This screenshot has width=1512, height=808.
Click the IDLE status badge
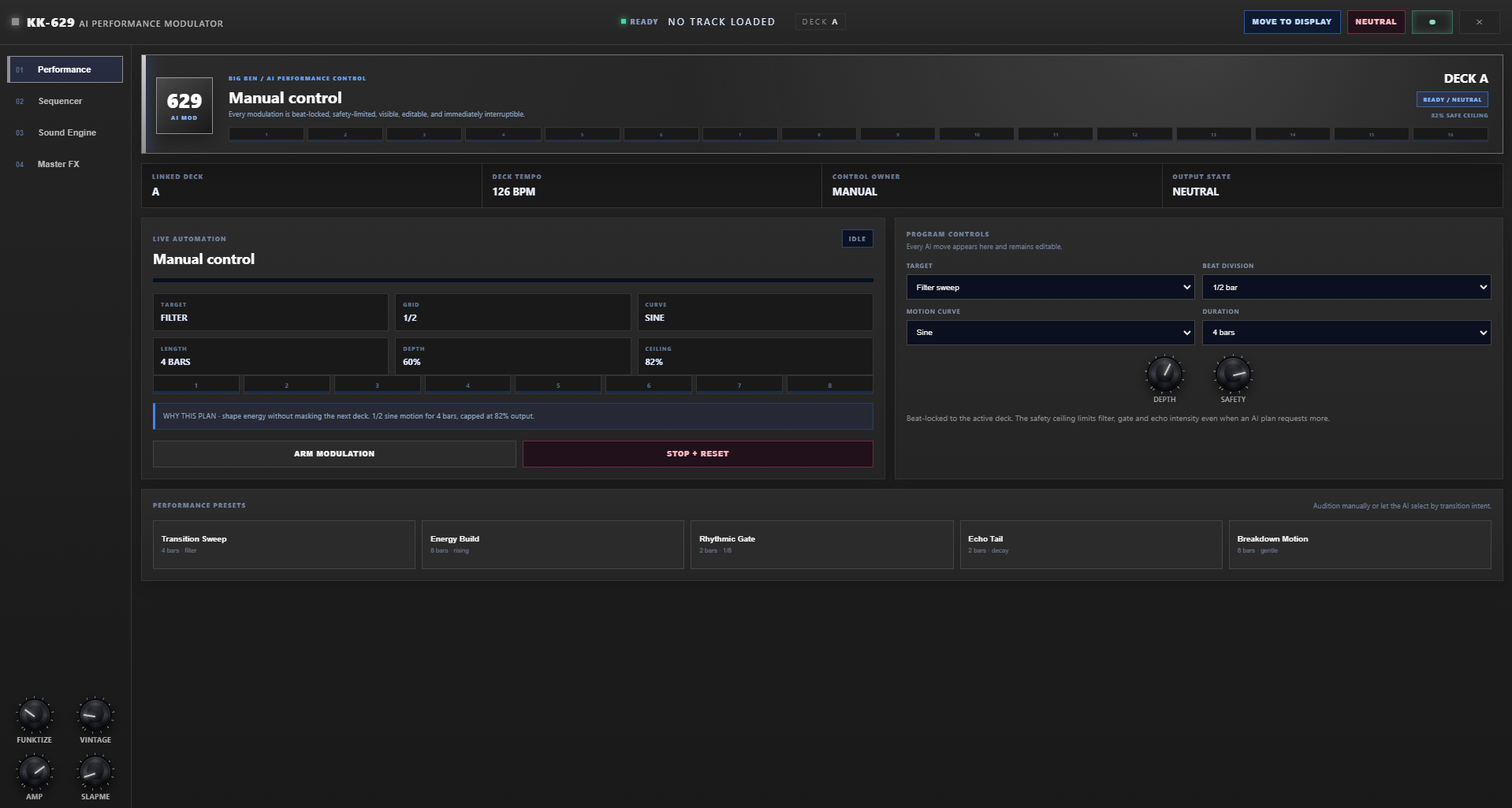pos(857,239)
